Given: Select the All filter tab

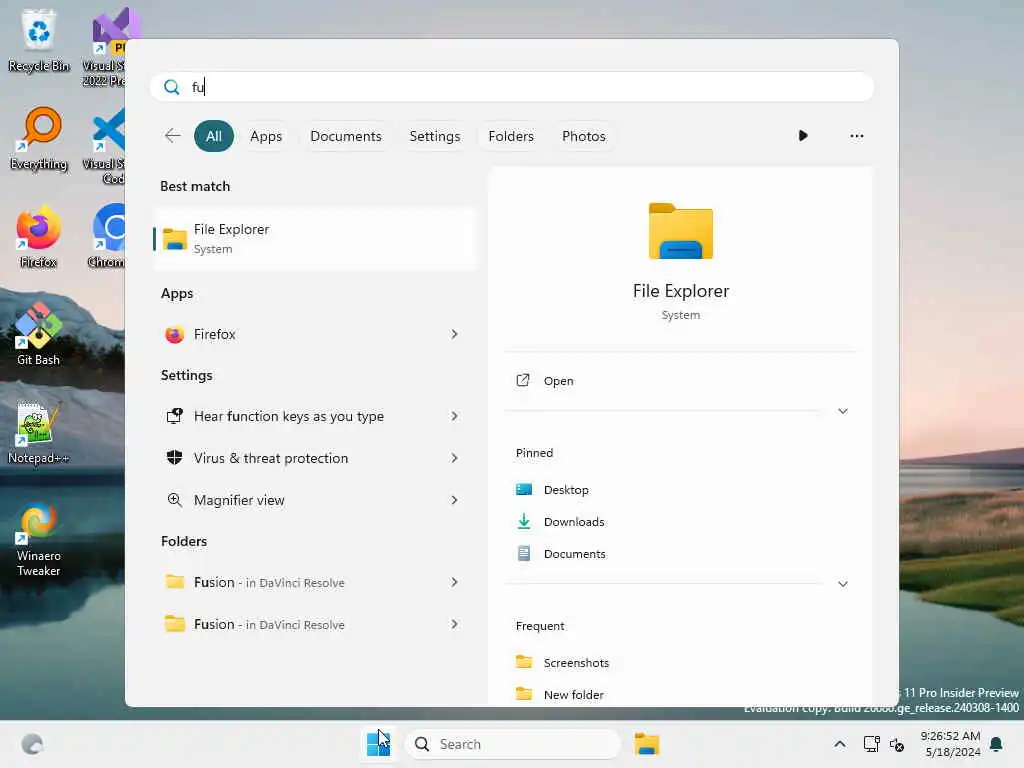Looking at the screenshot, I should tap(214, 136).
